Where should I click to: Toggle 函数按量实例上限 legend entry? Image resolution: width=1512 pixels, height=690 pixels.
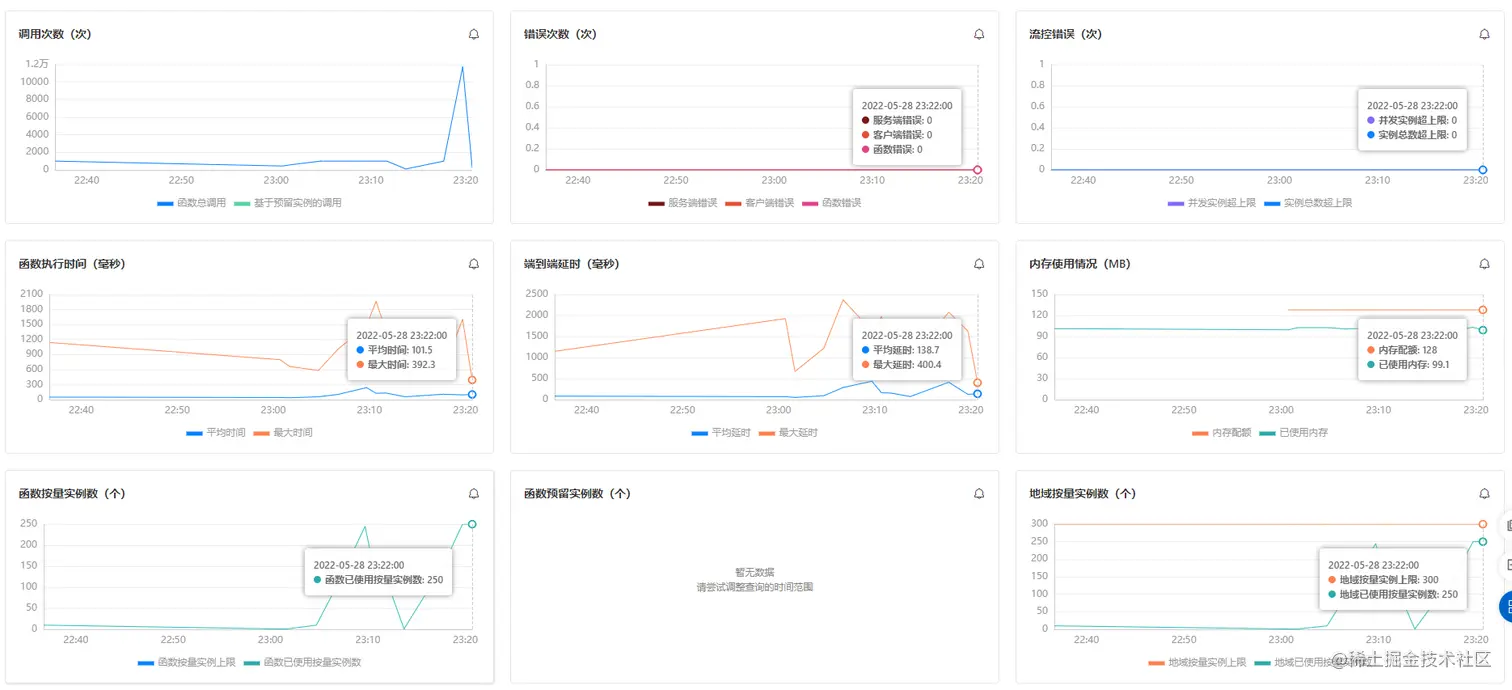click(x=187, y=663)
